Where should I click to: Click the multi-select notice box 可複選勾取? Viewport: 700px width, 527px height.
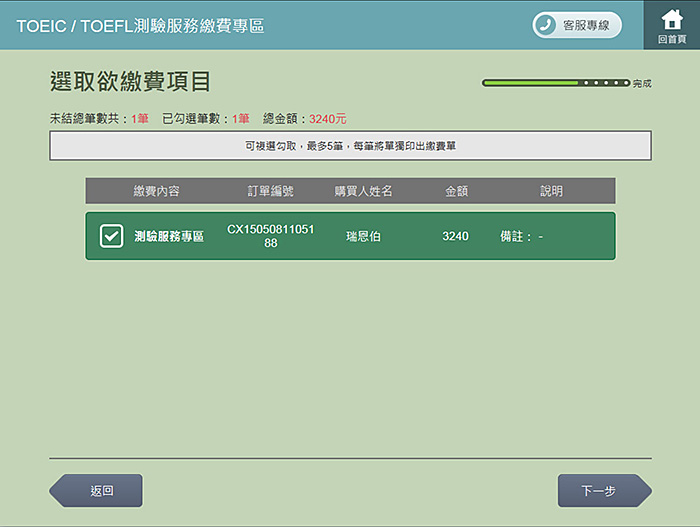[350, 146]
